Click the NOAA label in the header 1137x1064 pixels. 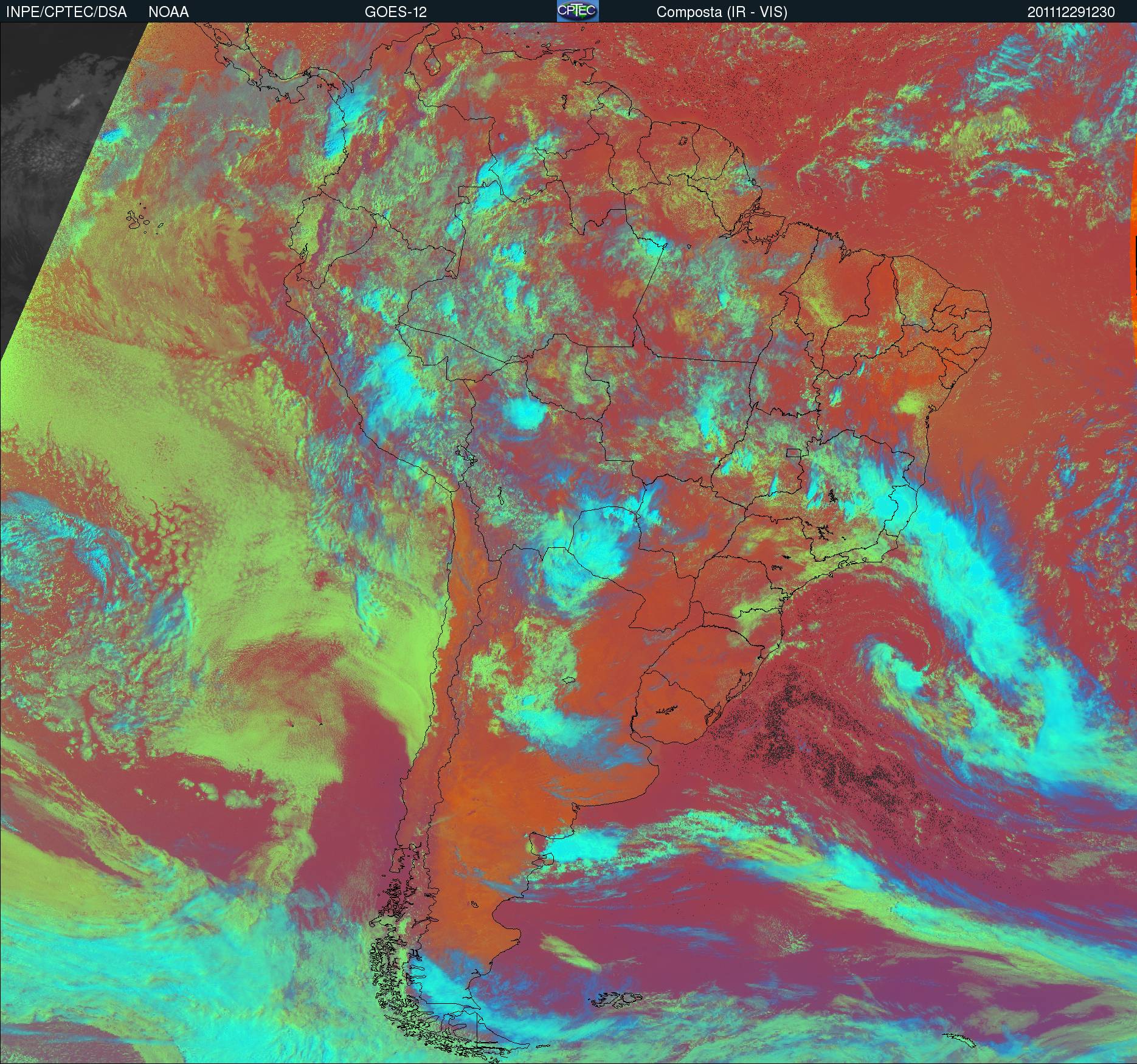(168, 12)
